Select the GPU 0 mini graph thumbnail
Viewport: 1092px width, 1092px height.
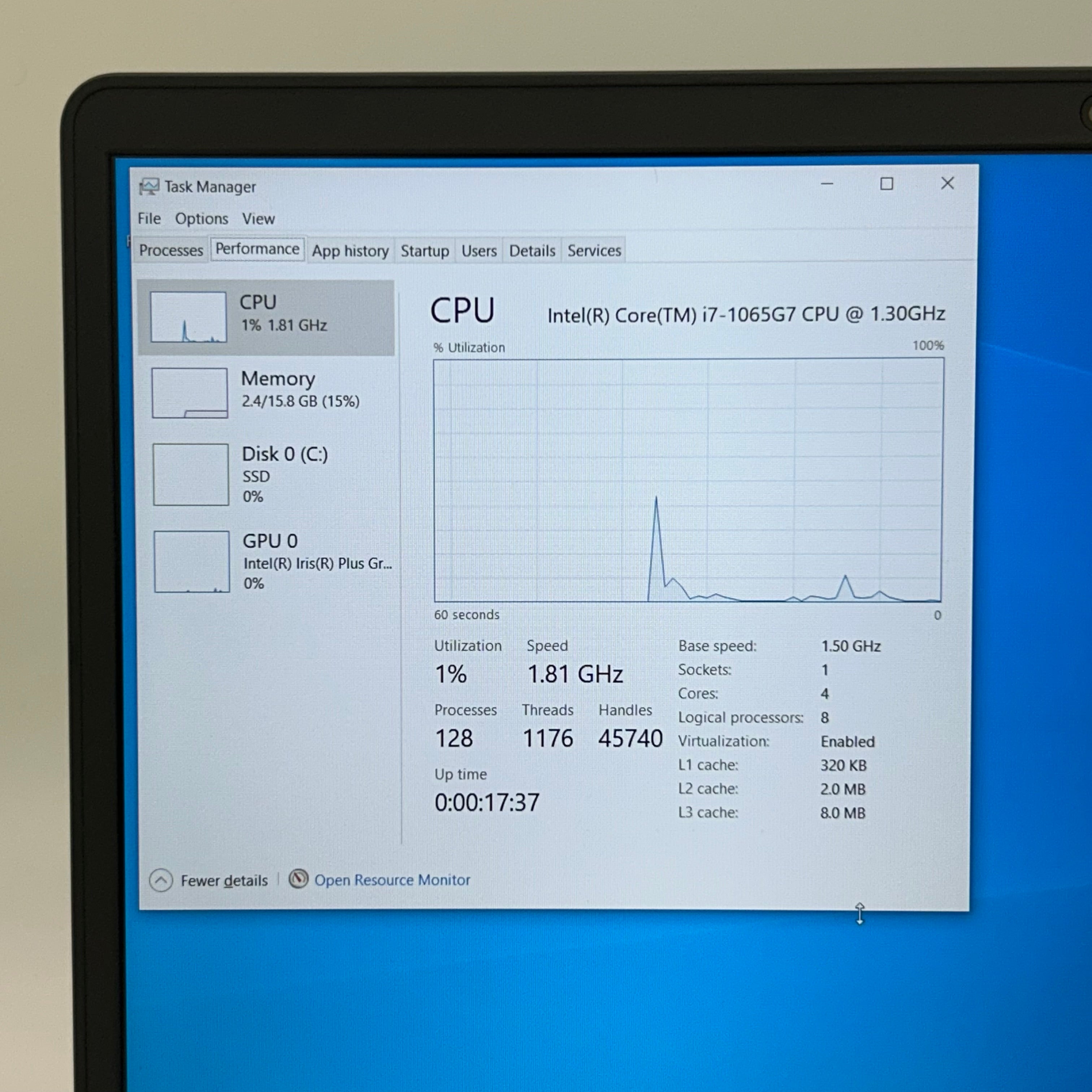[192, 561]
